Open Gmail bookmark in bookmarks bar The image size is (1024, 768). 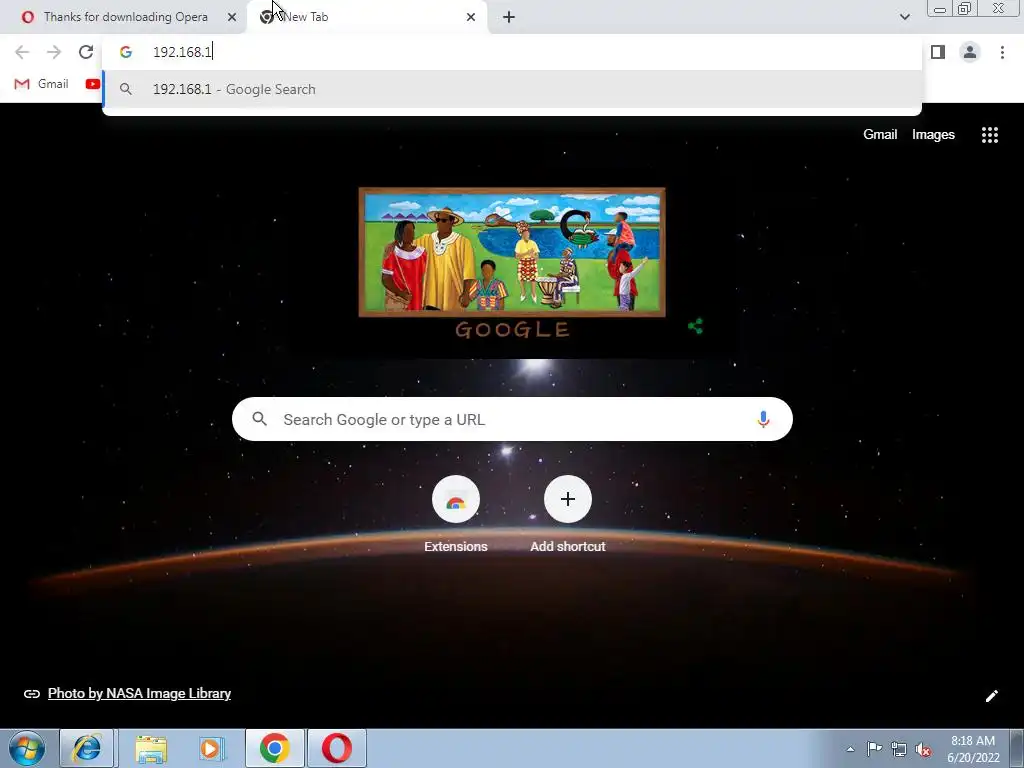click(41, 84)
